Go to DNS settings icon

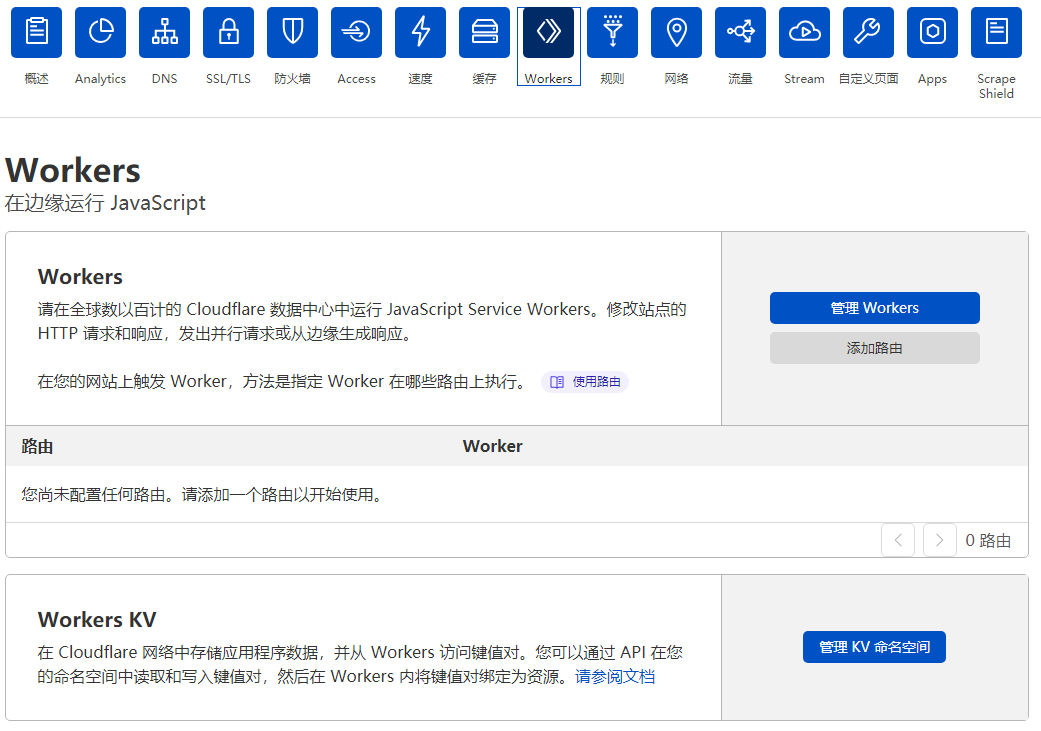(x=165, y=32)
